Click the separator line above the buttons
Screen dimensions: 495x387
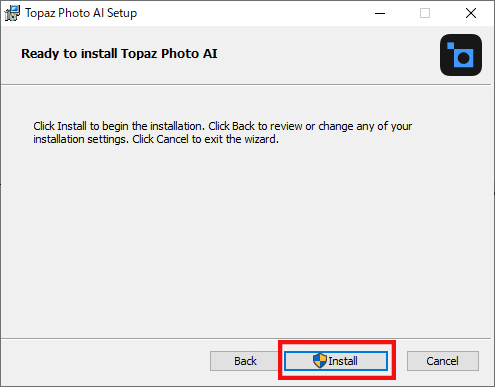[x=246, y=338]
